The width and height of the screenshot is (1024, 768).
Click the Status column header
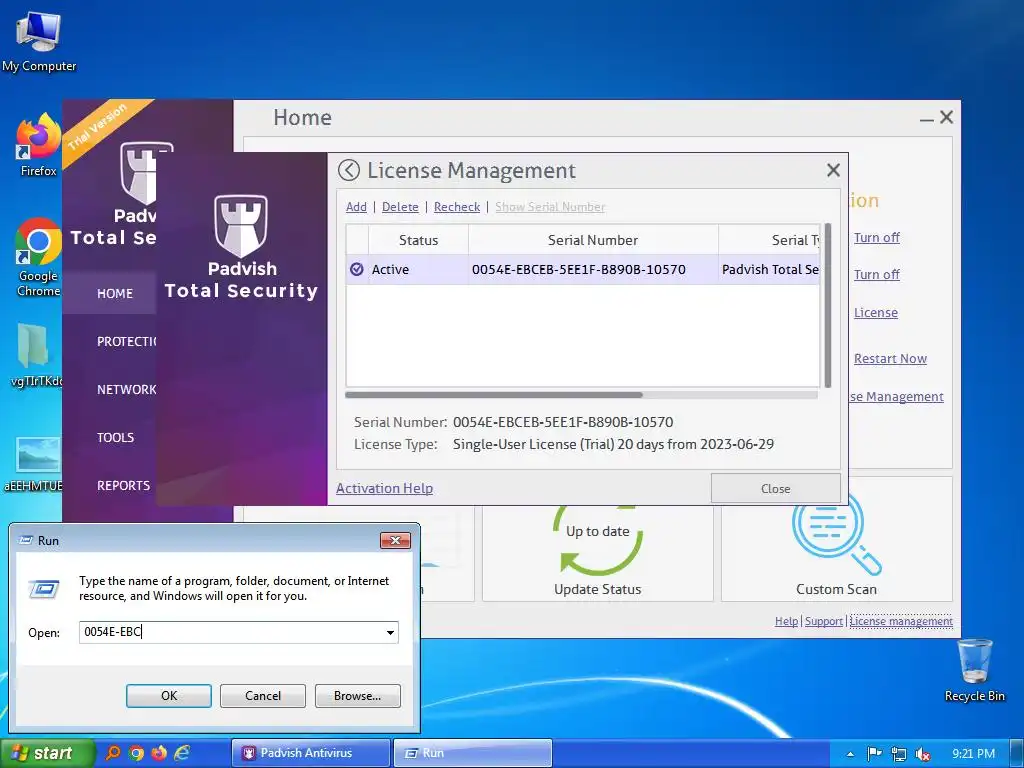tap(419, 240)
